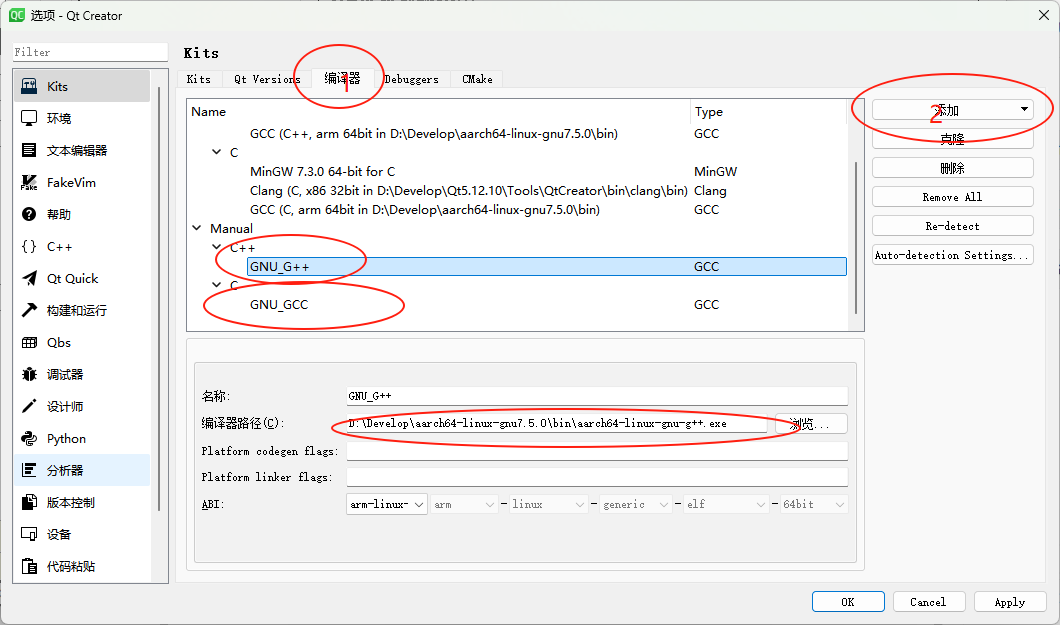
Task: Open the Python category icon
Action: pyautogui.click(x=29, y=439)
